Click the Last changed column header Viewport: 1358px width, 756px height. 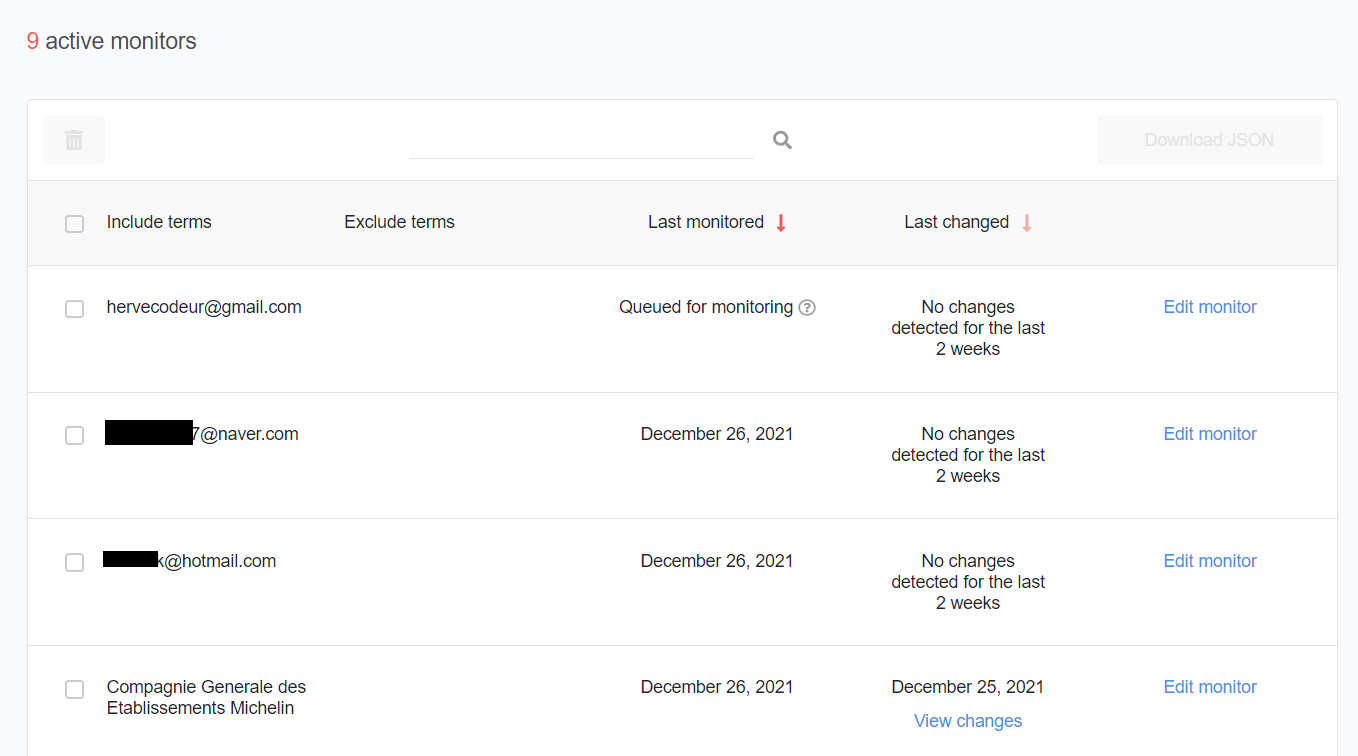956,222
